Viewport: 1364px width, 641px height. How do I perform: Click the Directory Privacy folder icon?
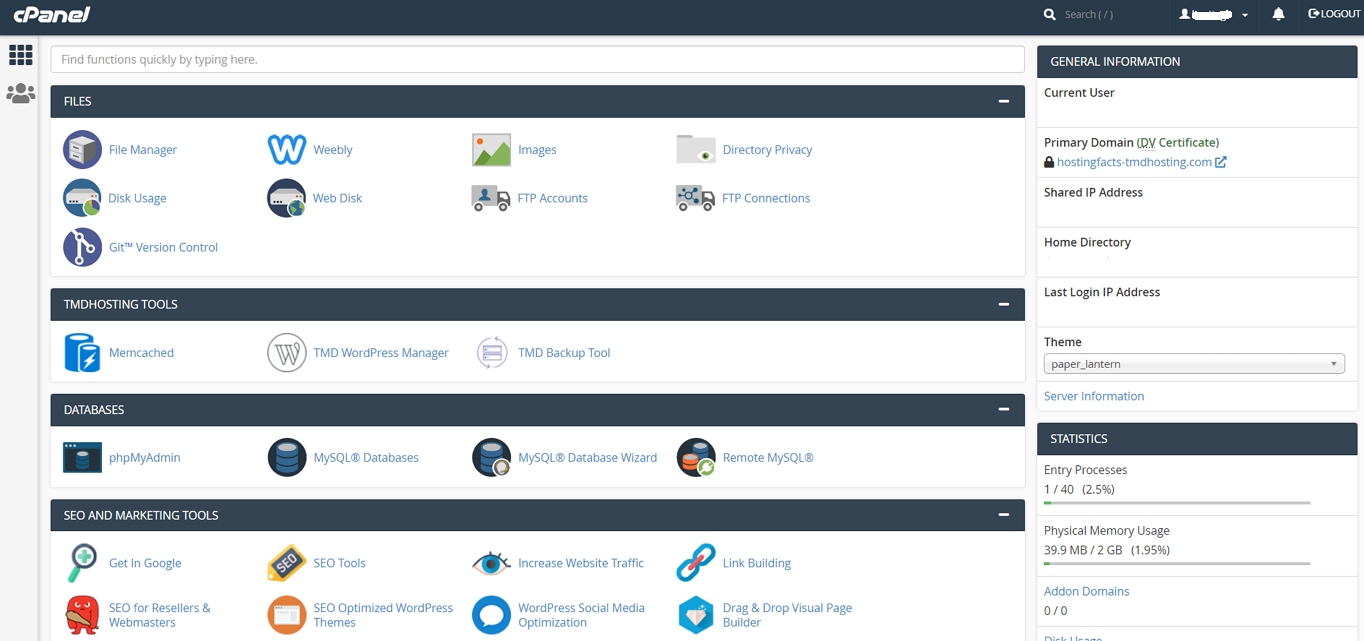[696, 149]
